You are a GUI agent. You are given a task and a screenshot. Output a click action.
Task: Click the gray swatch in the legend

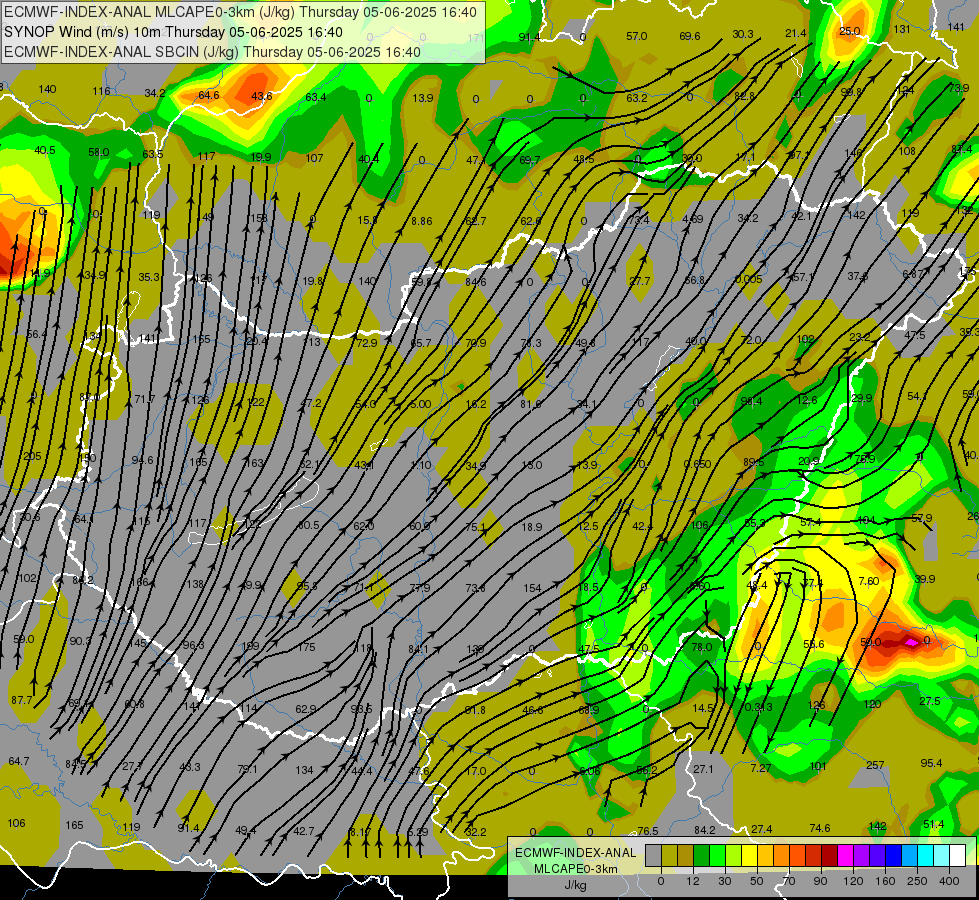[x=654, y=855]
